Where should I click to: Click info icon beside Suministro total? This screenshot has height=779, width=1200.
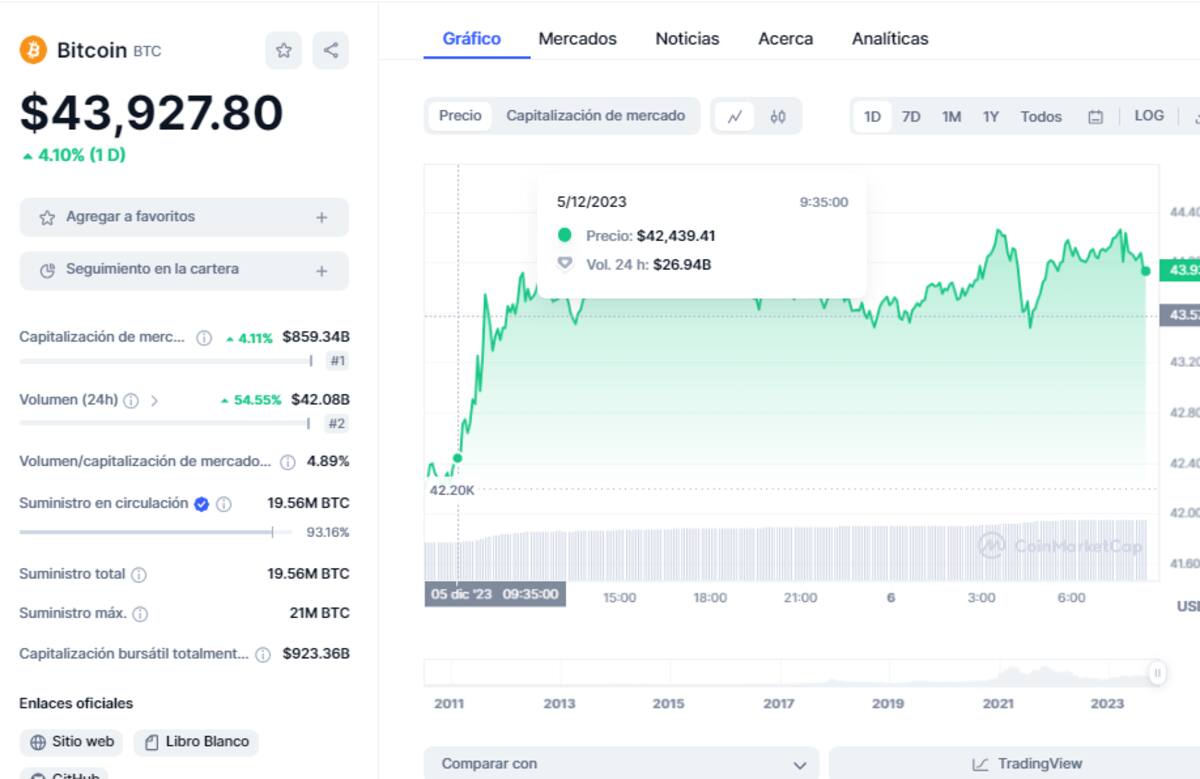pyautogui.click(x=139, y=575)
